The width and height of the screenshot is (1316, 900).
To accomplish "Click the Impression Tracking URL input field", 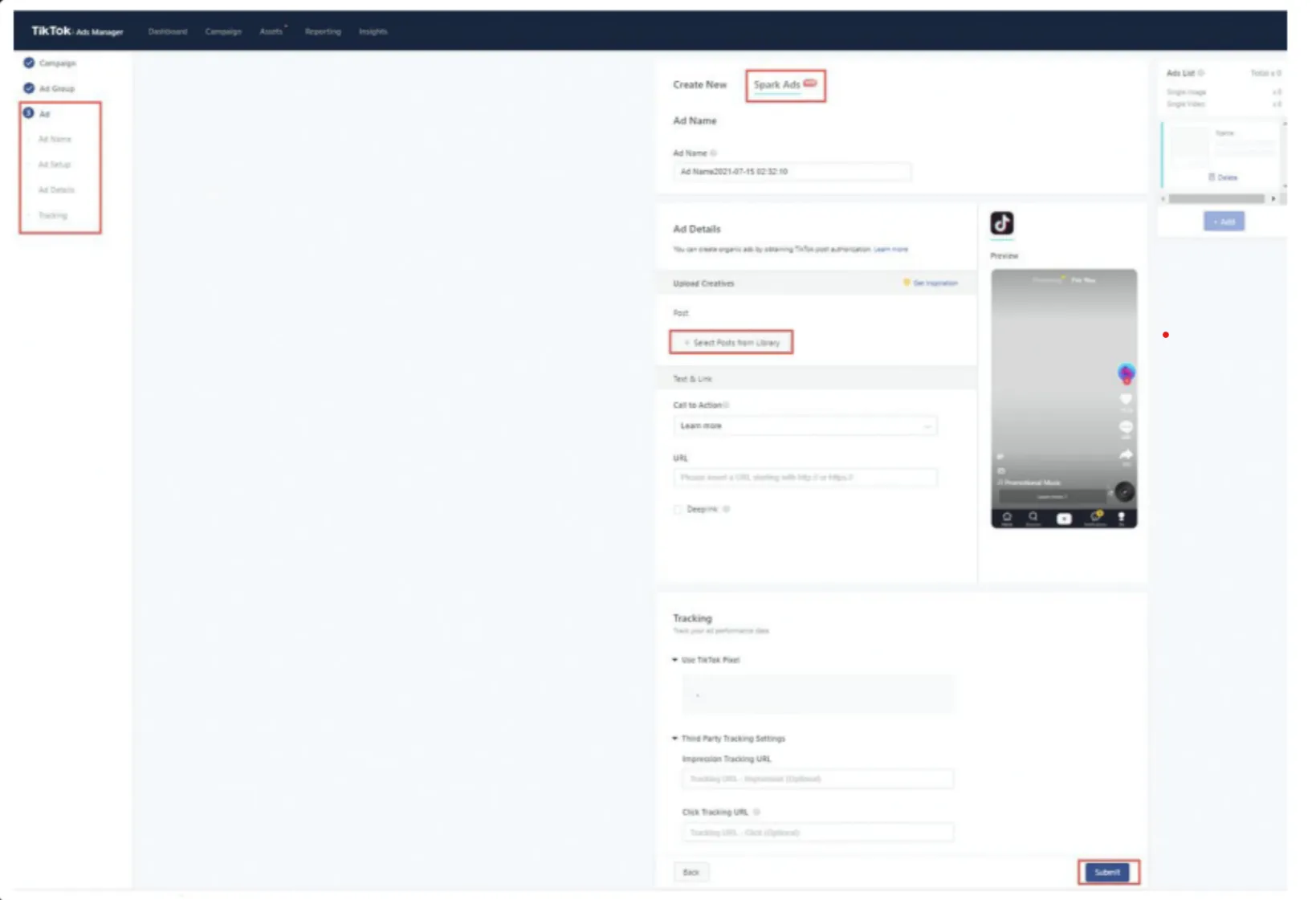I will point(818,779).
